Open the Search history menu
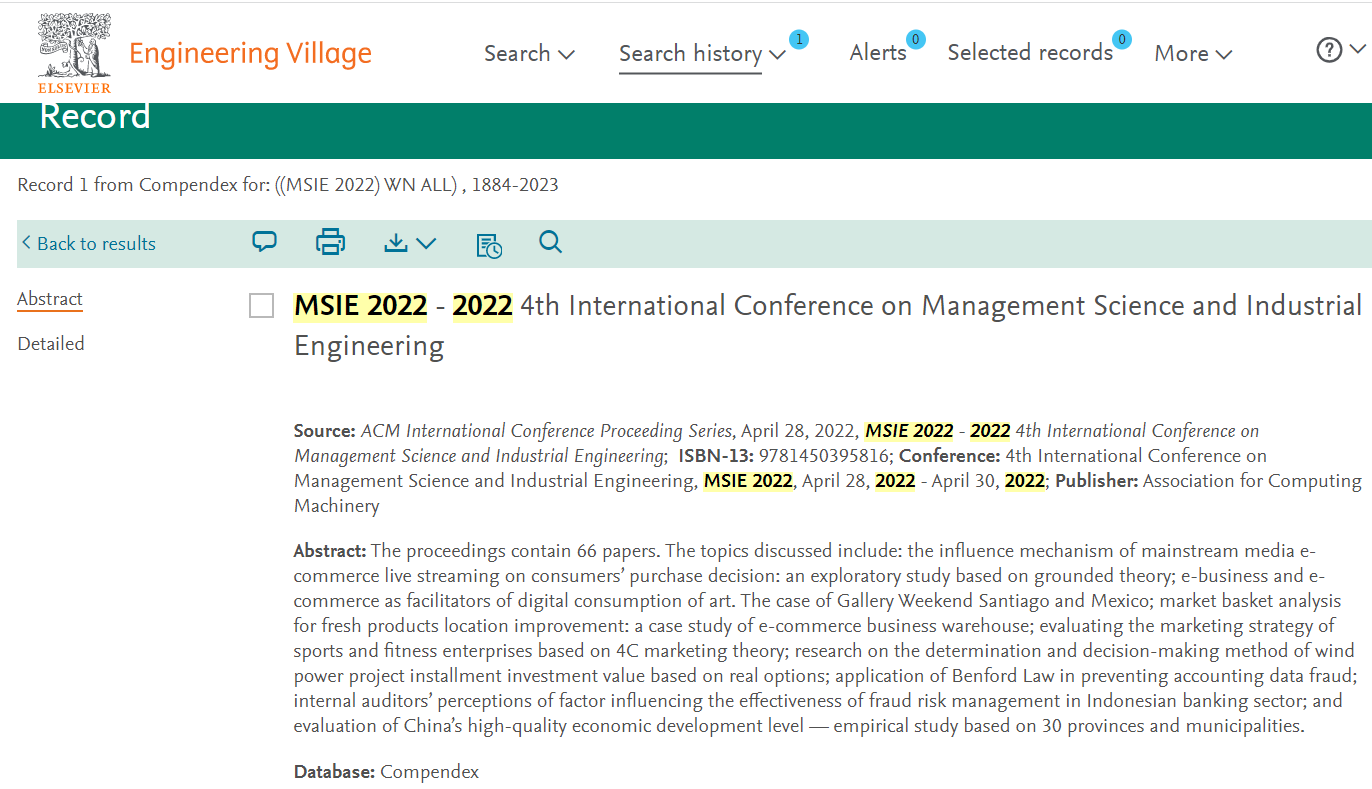 pos(702,53)
